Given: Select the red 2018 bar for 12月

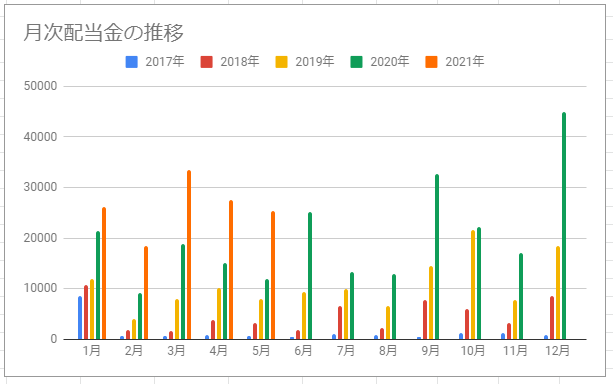Looking at the screenshot, I should coord(552,318).
